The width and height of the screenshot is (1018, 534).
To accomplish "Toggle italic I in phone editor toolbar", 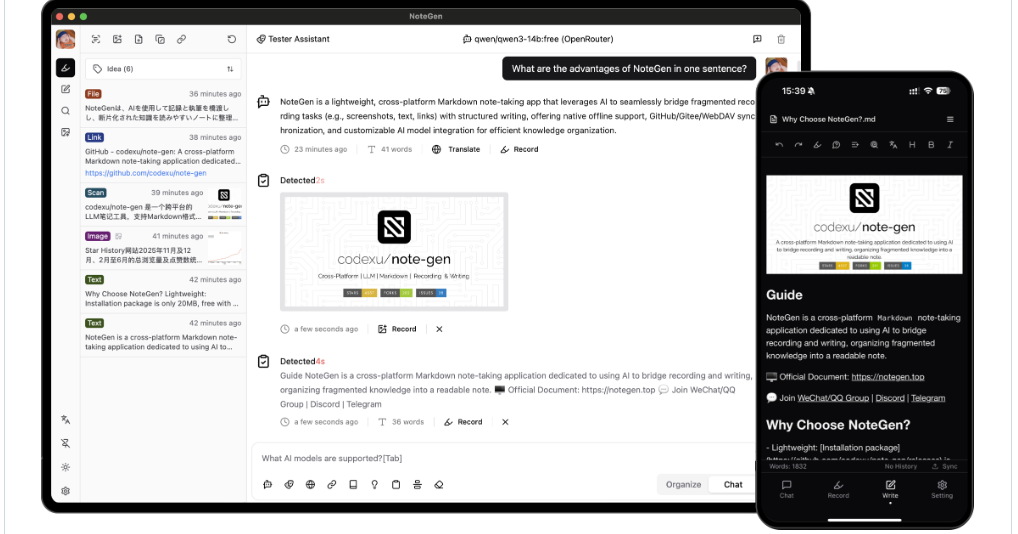I will pyautogui.click(x=950, y=145).
